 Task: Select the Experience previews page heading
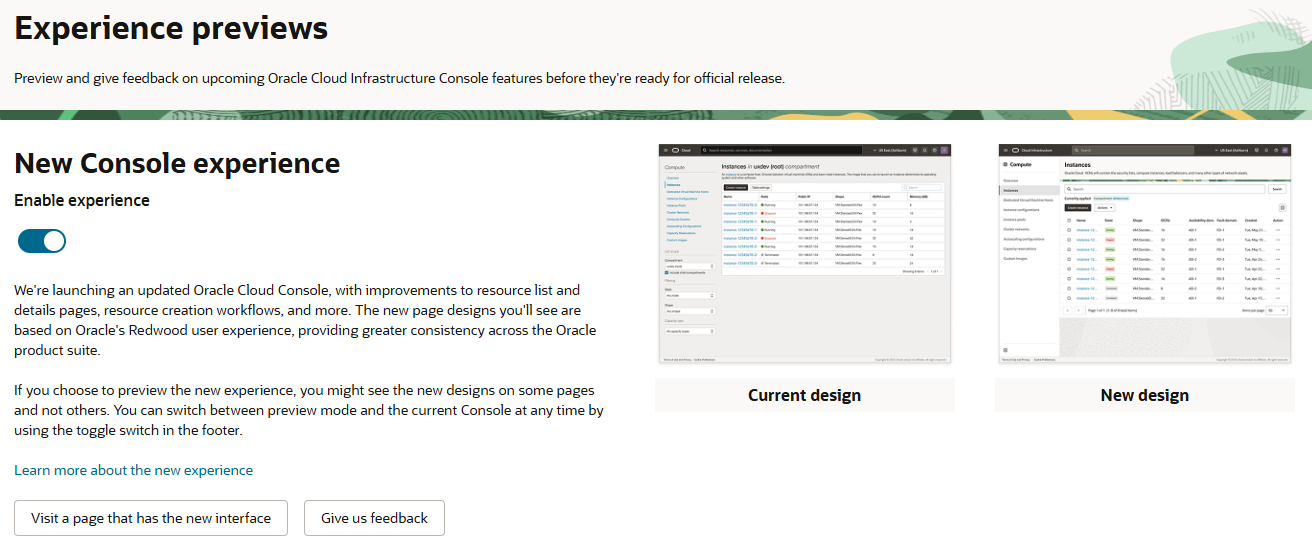171,28
